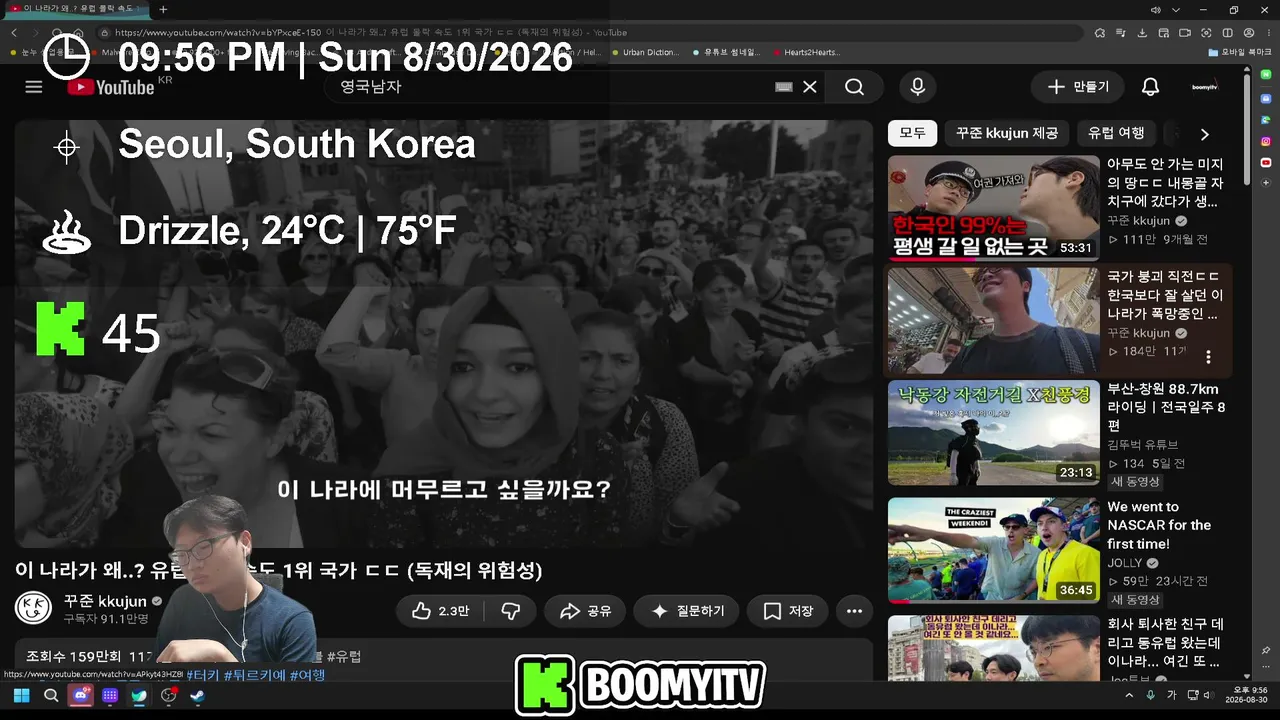
Task: Open the 꾸준 kkujun channel name link
Action: pos(105,601)
